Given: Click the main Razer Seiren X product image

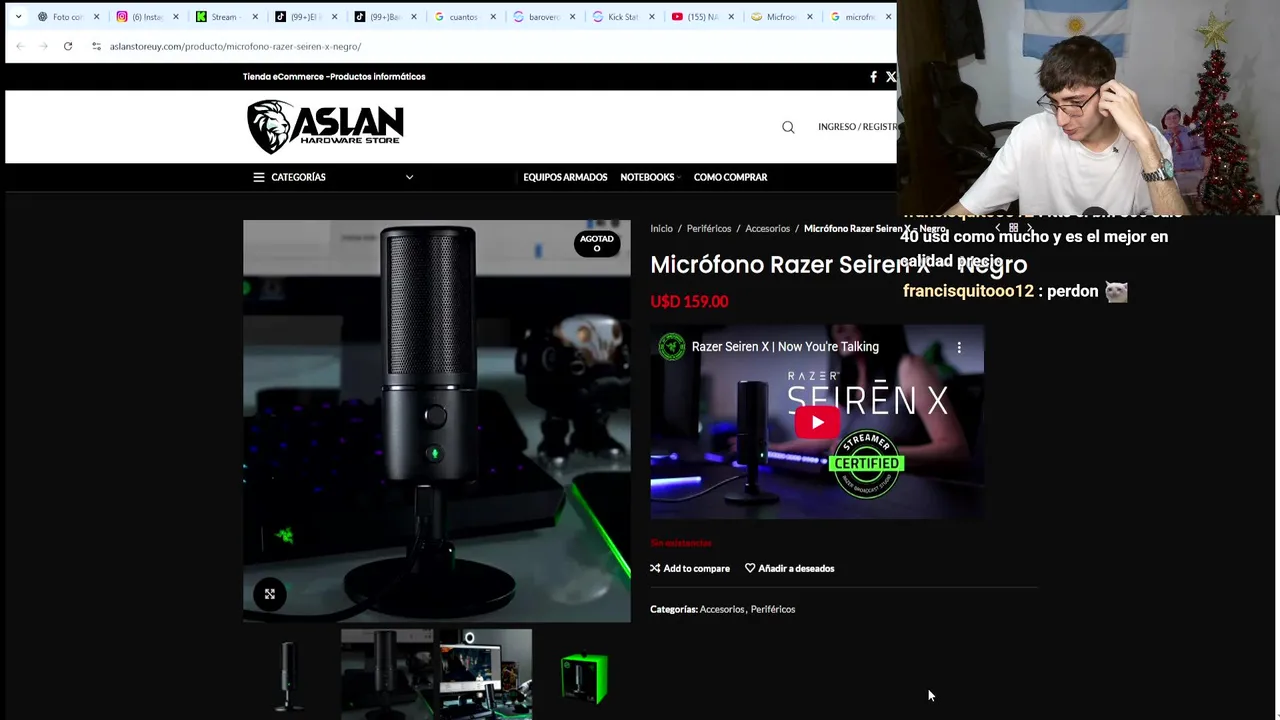Looking at the screenshot, I should tap(437, 421).
